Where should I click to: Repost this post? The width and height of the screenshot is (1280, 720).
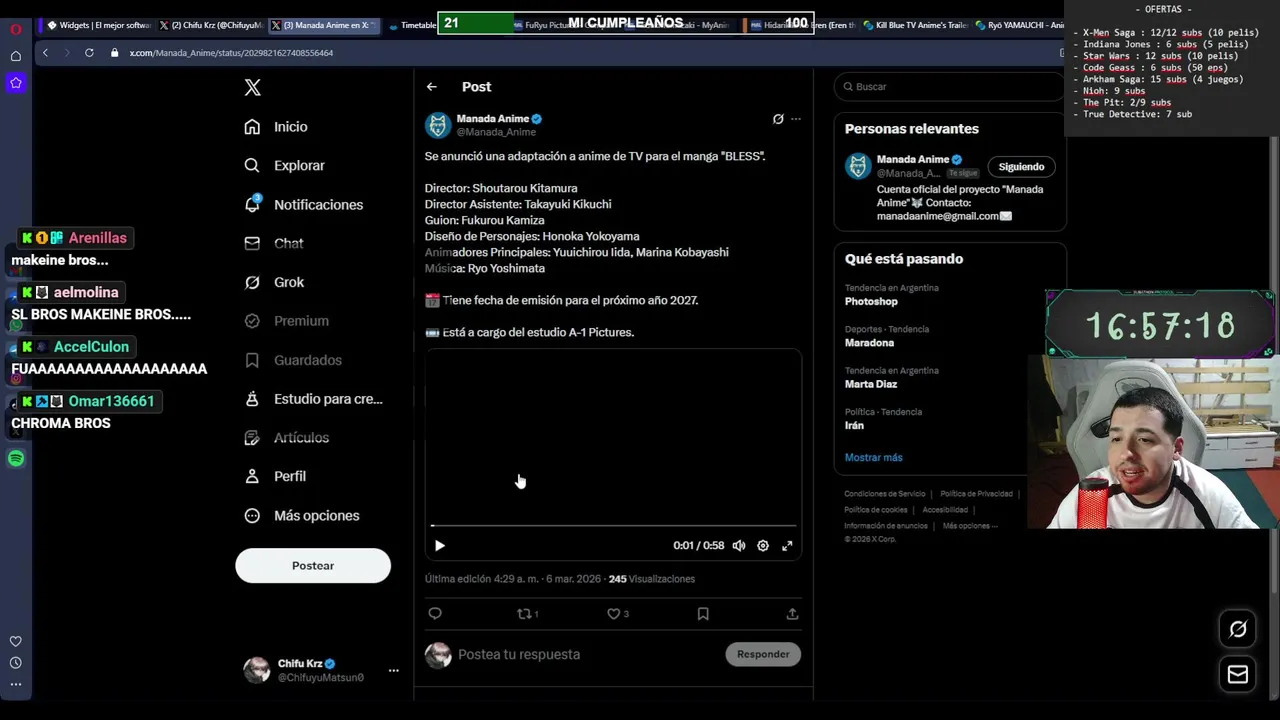(x=527, y=614)
